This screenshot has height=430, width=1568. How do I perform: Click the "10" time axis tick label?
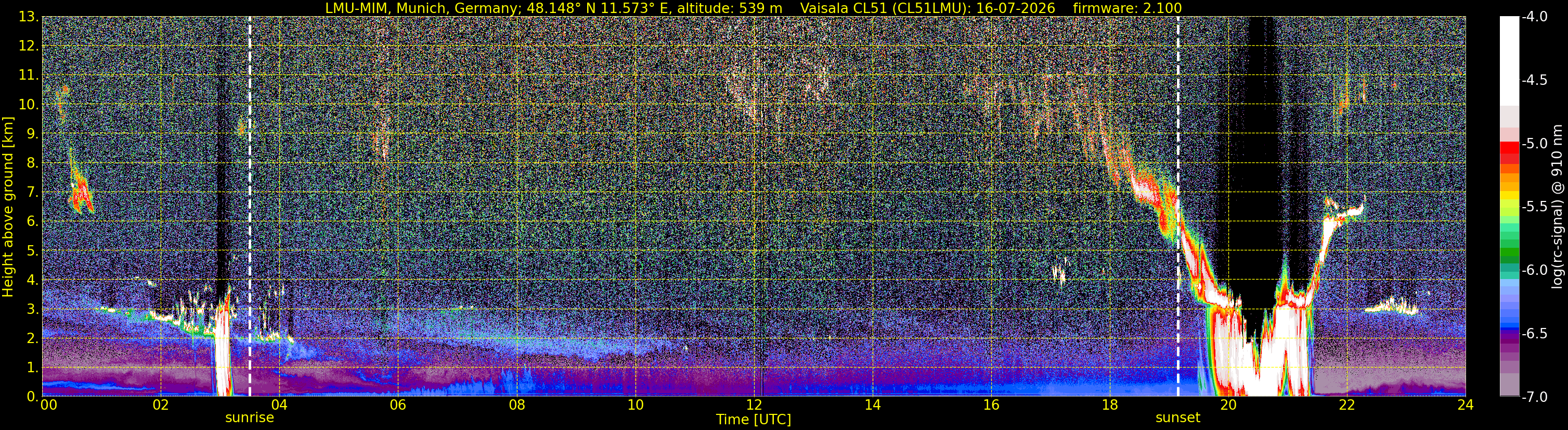pos(635,406)
